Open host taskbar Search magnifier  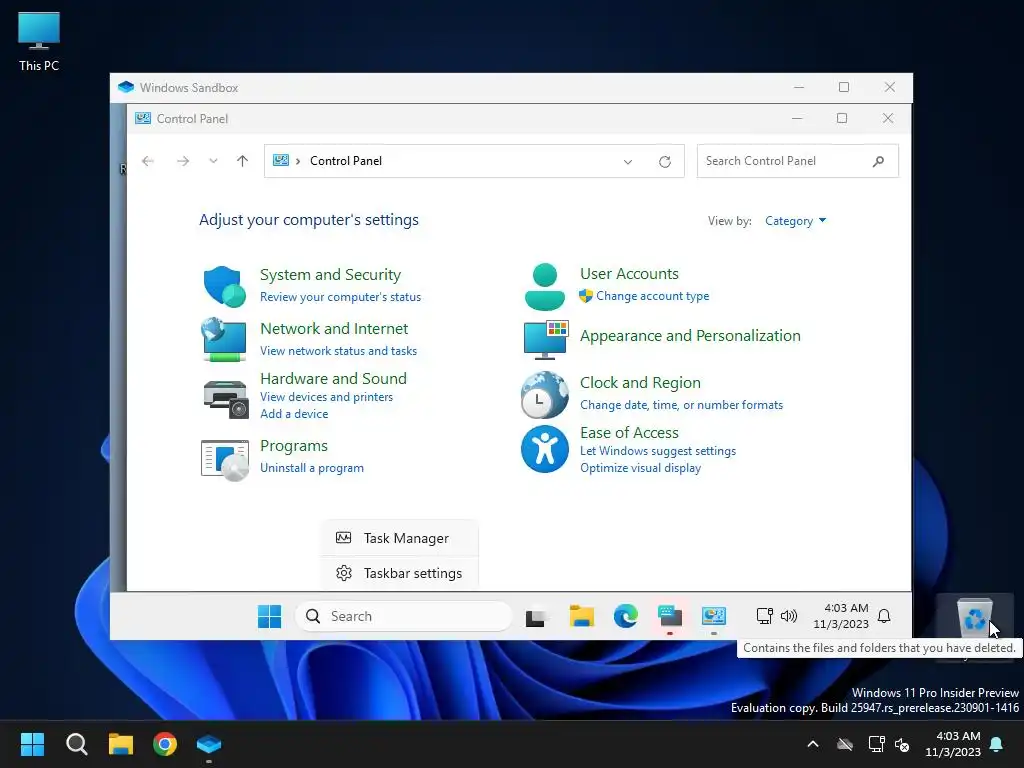click(76, 744)
